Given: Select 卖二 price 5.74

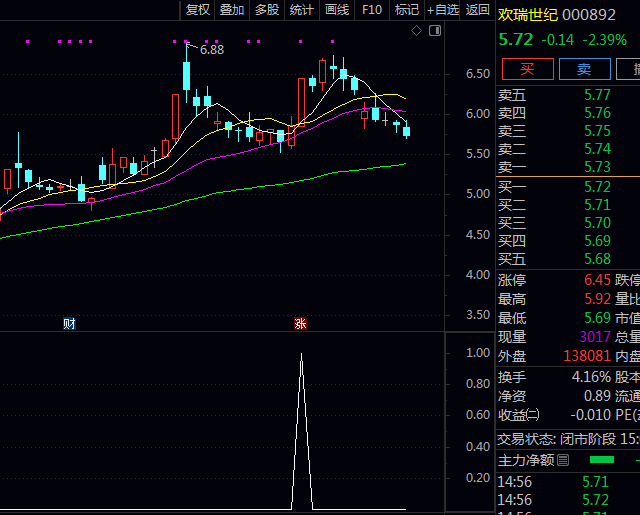Looking at the screenshot, I should 597,149.
